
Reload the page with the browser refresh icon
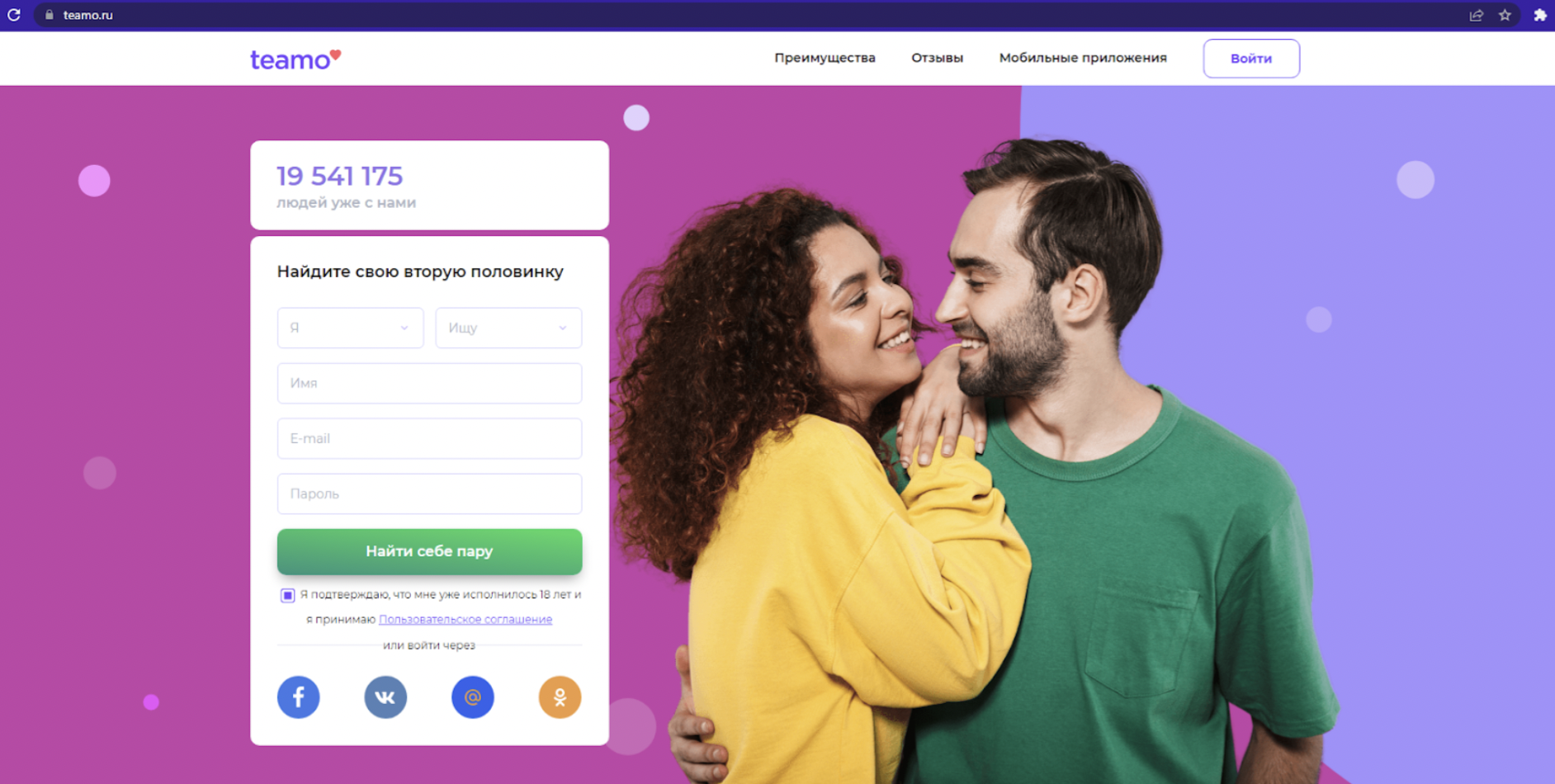[14, 15]
